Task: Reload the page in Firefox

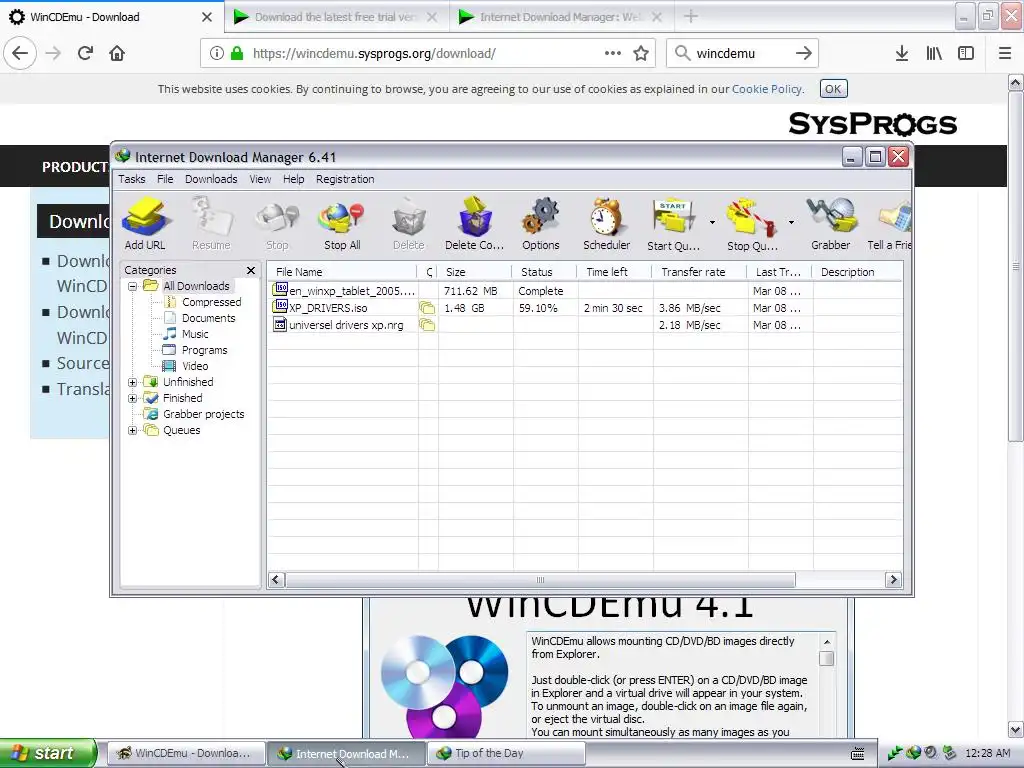Action: [86, 54]
